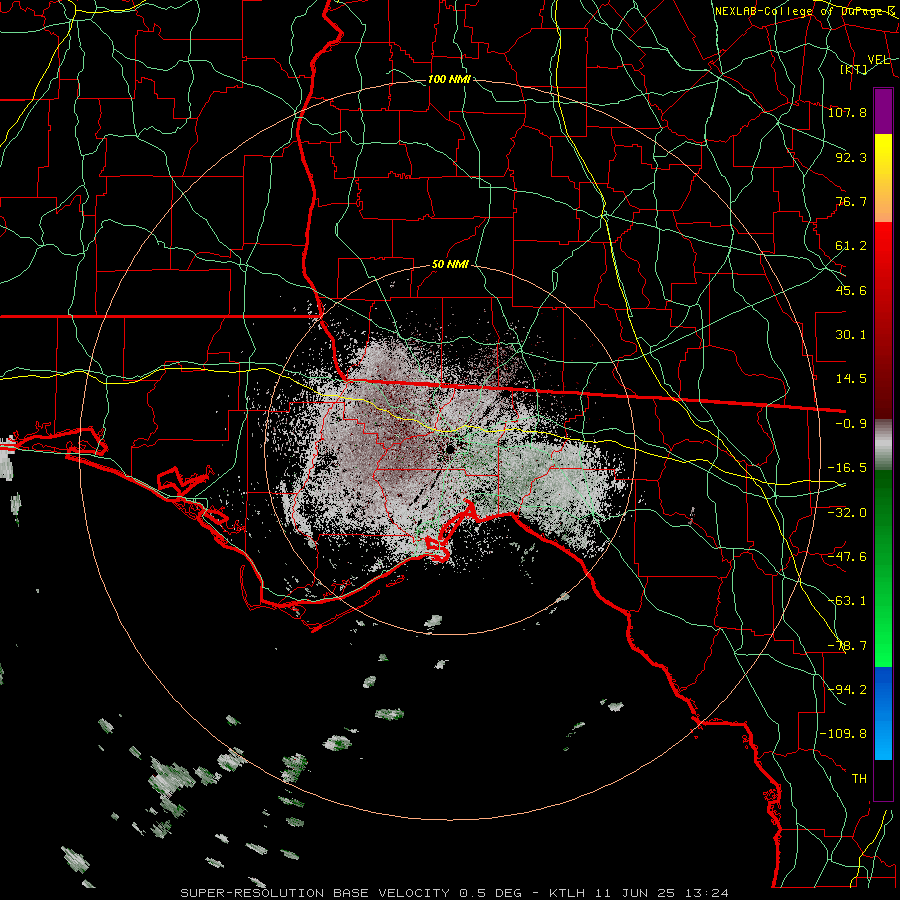Click the 50 NMI range ring label
This screenshot has width=900, height=900.
(x=450, y=264)
